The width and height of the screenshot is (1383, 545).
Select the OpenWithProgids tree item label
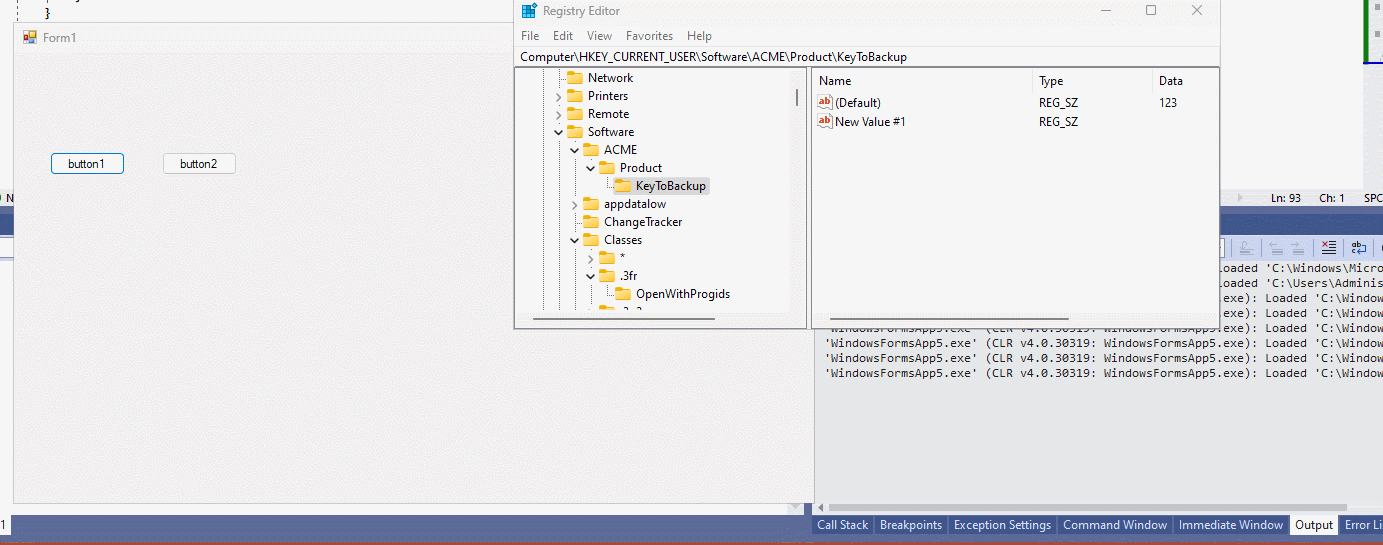coord(683,294)
